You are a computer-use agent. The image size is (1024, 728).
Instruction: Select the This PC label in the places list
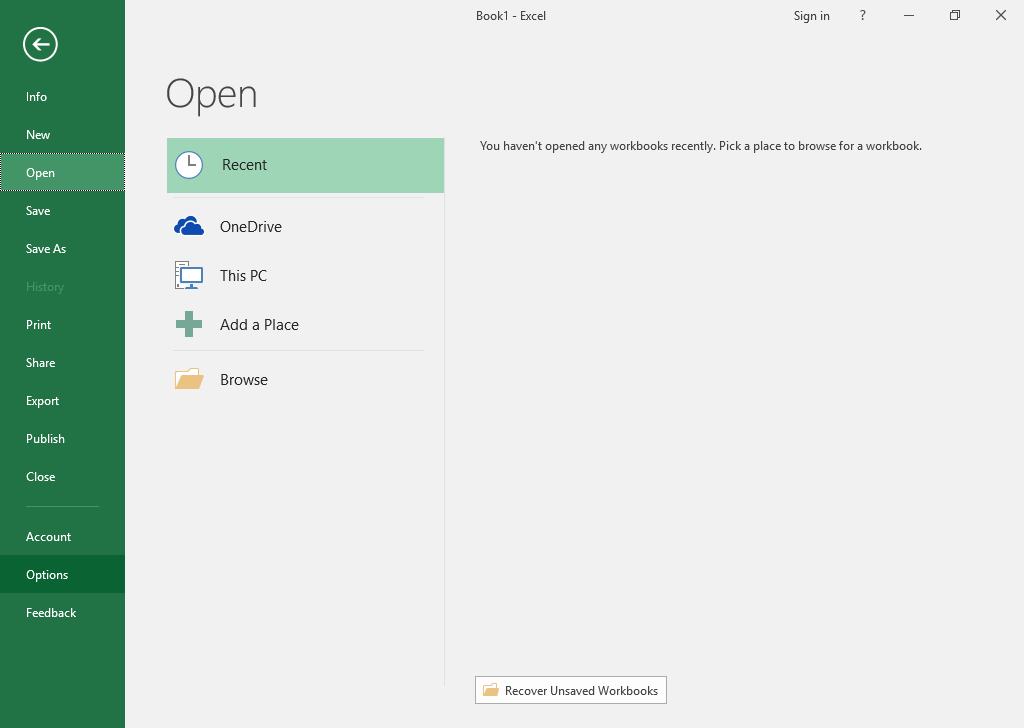coord(243,276)
